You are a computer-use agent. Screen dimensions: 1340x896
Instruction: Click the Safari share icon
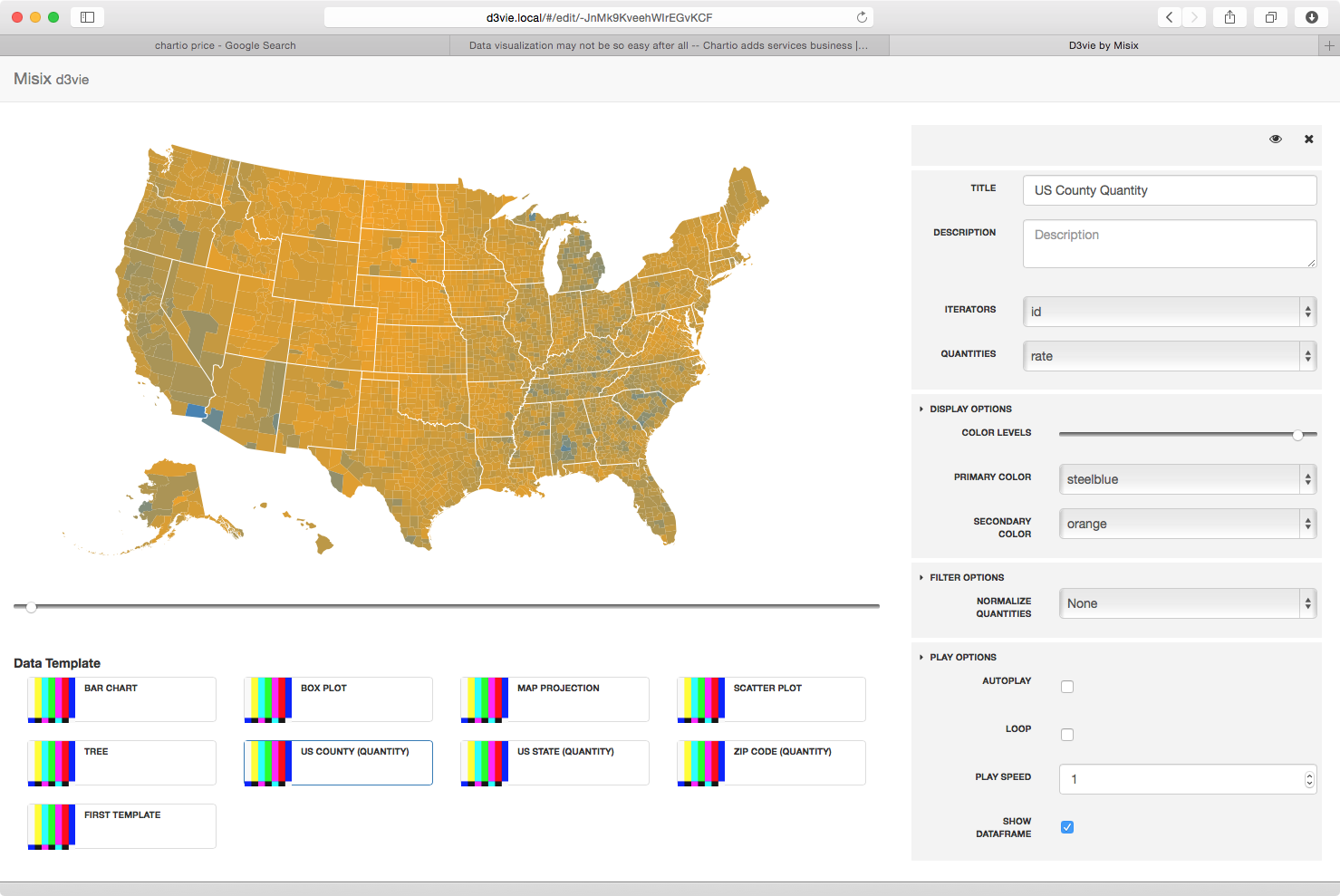1229,17
